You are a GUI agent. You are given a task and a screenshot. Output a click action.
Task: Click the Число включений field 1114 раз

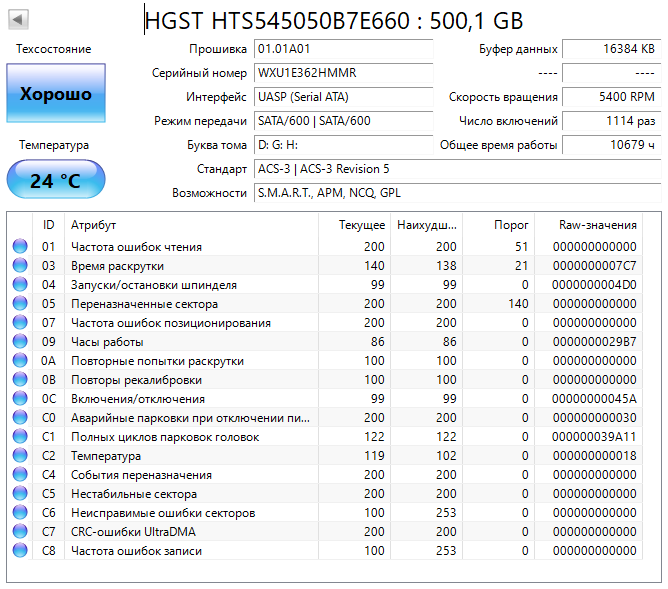[x=612, y=121]
